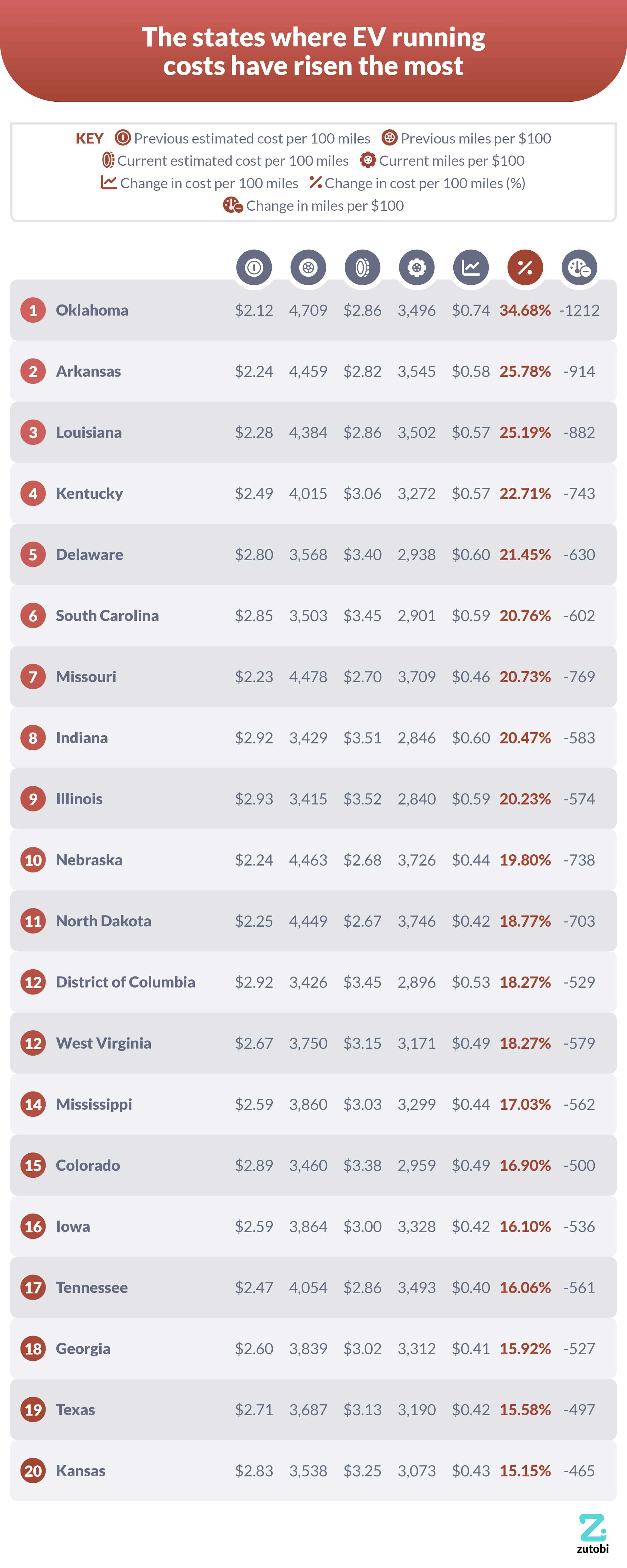
Task: Click Delaware's -630 miles change value
Action: coord(579,554)
